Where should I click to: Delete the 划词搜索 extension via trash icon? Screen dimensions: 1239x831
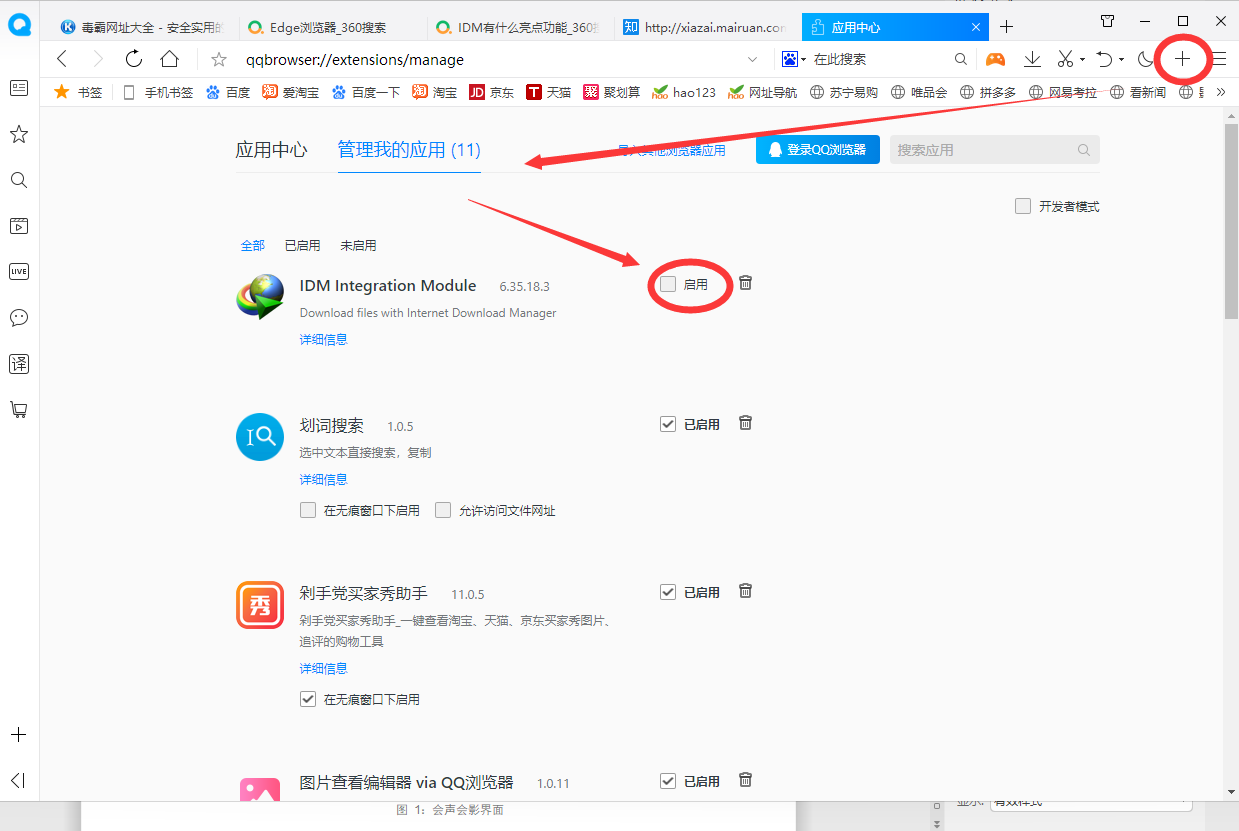[745, 423]
